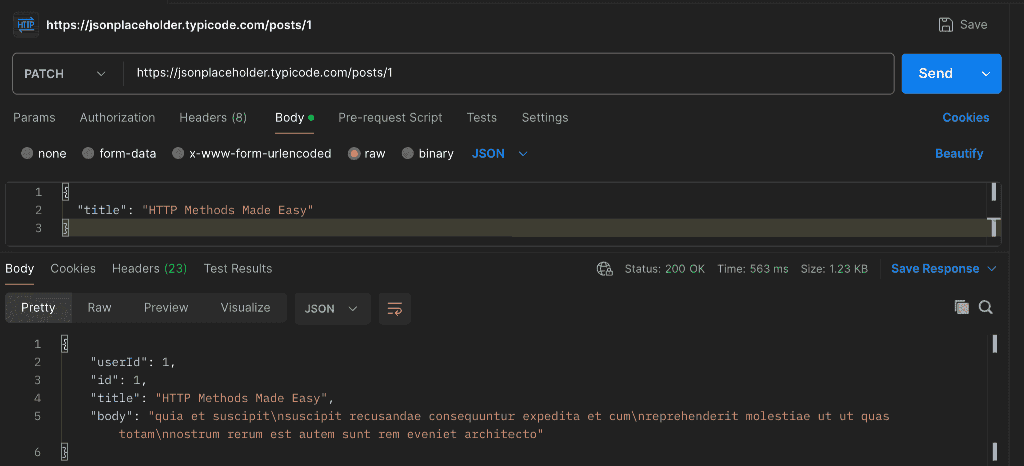Click the HTTP request icon beside the title
The image size is (1024, 466).
pos(26,25)
